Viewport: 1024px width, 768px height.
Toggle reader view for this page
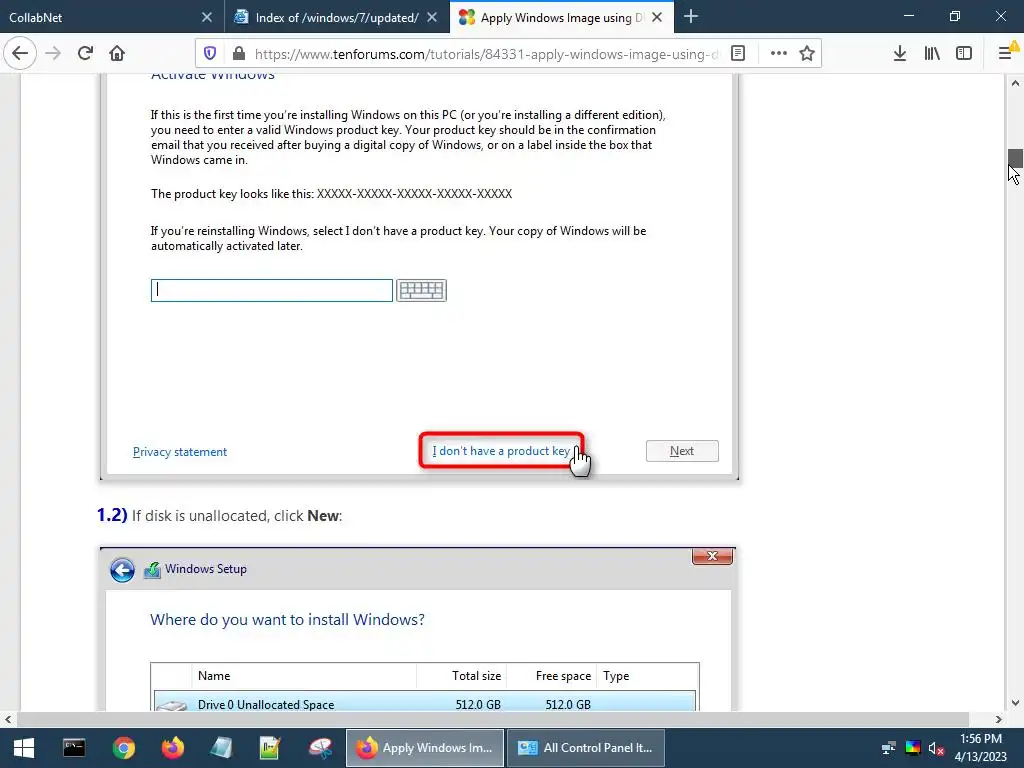click(738, 54)
